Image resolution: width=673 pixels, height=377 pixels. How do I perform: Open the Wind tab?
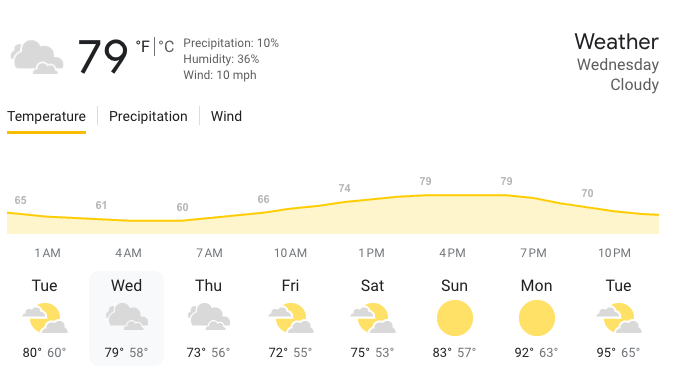[226, 116]
